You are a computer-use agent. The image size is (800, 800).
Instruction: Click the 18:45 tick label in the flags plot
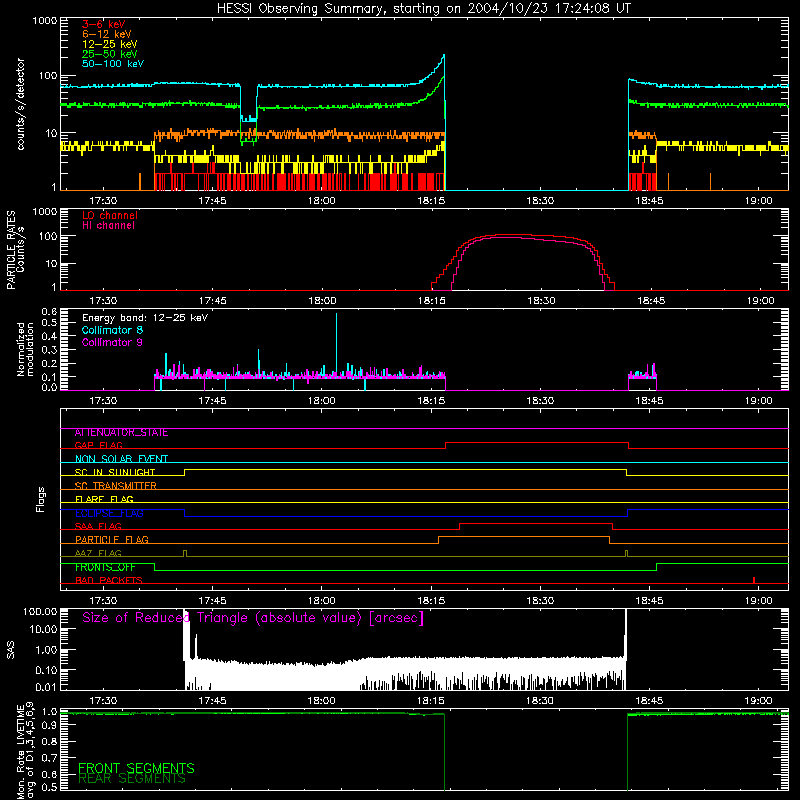(649, 601)
